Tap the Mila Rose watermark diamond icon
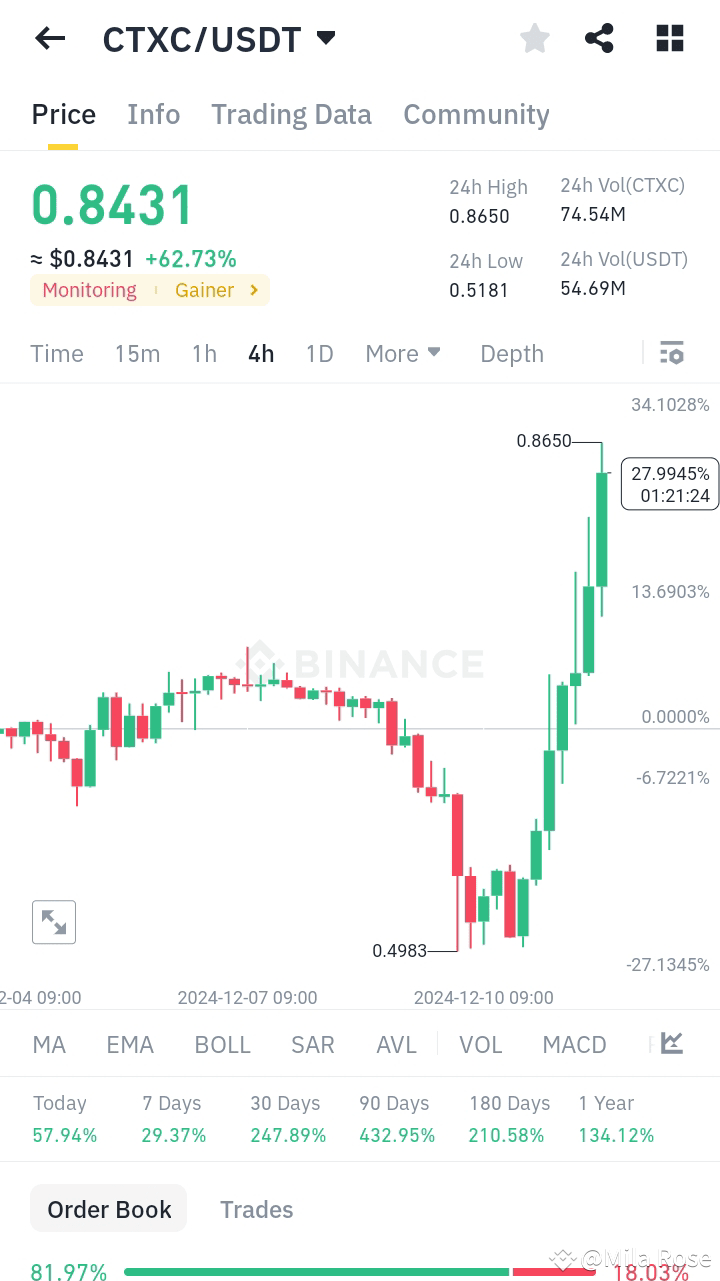Viewport: 720px width, 1281px height. 562,1260
